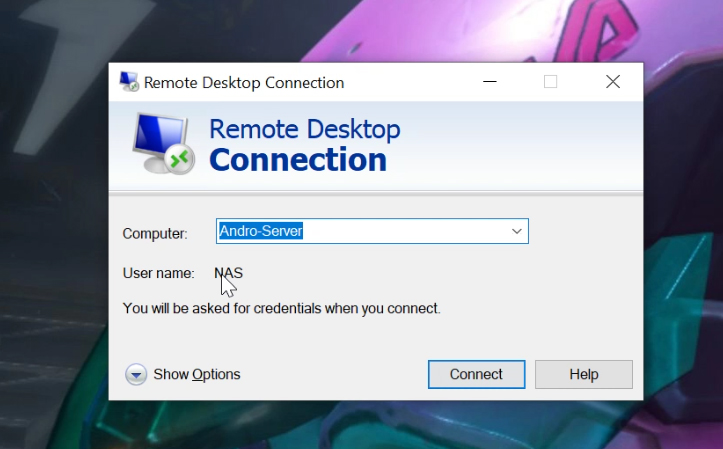Click the large Remote Desktop monitor logo

pos(164,143)
